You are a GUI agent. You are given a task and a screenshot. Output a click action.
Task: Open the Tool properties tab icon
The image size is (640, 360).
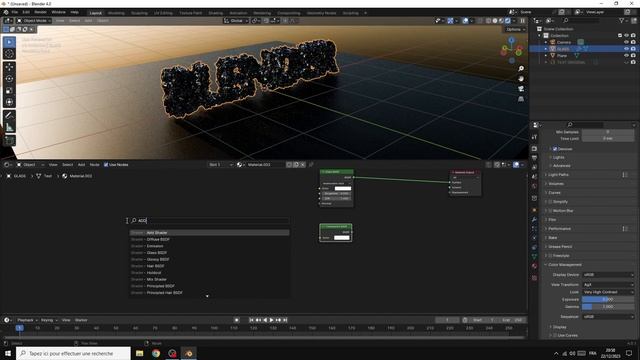pyautogui.click(x=534, y=137)
